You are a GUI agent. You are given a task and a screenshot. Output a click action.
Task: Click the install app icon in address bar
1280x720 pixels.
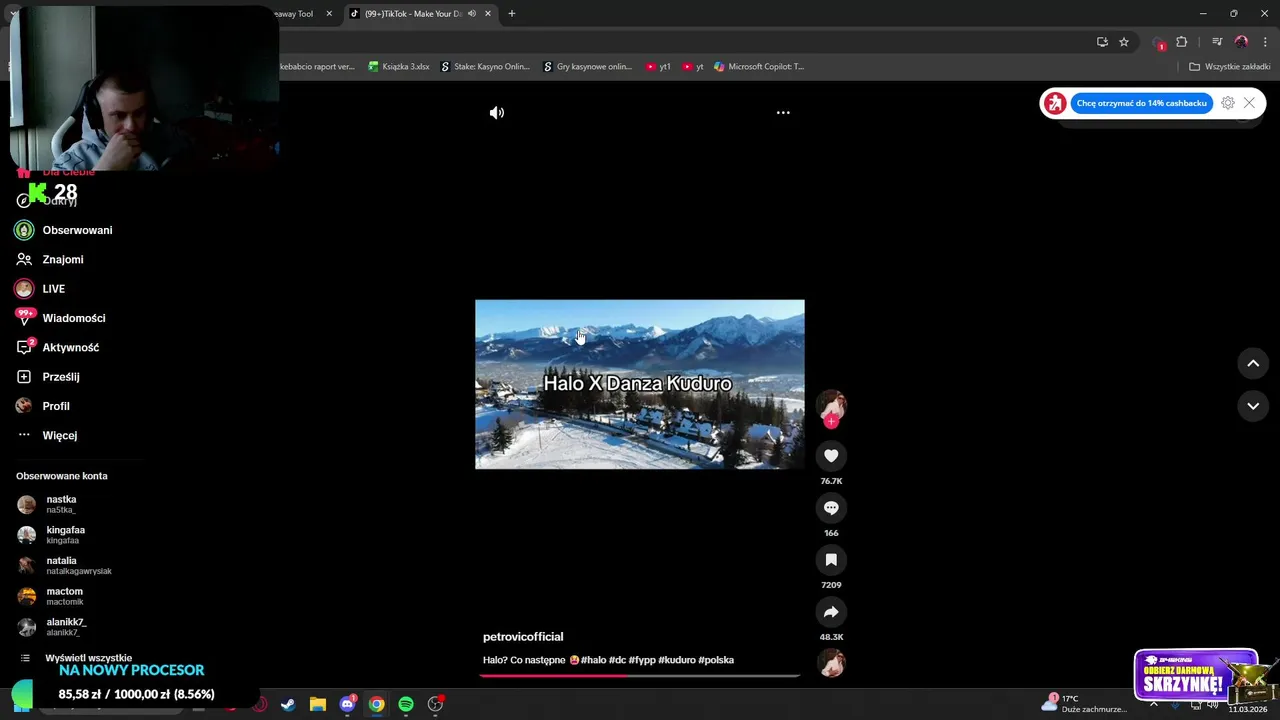pyautogui.click(x=1102, y=42)
